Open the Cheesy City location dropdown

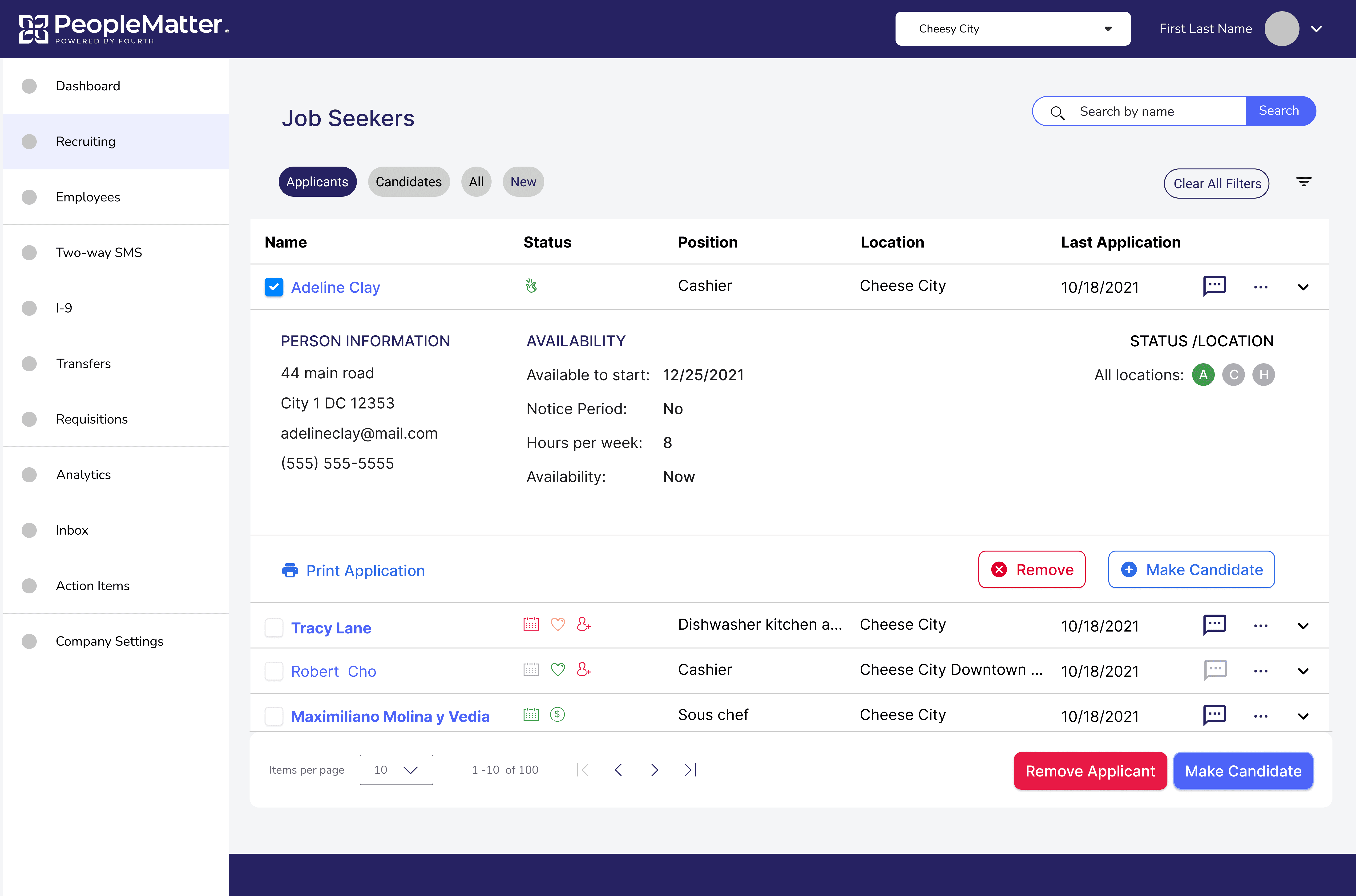[x=1013, y=28]
